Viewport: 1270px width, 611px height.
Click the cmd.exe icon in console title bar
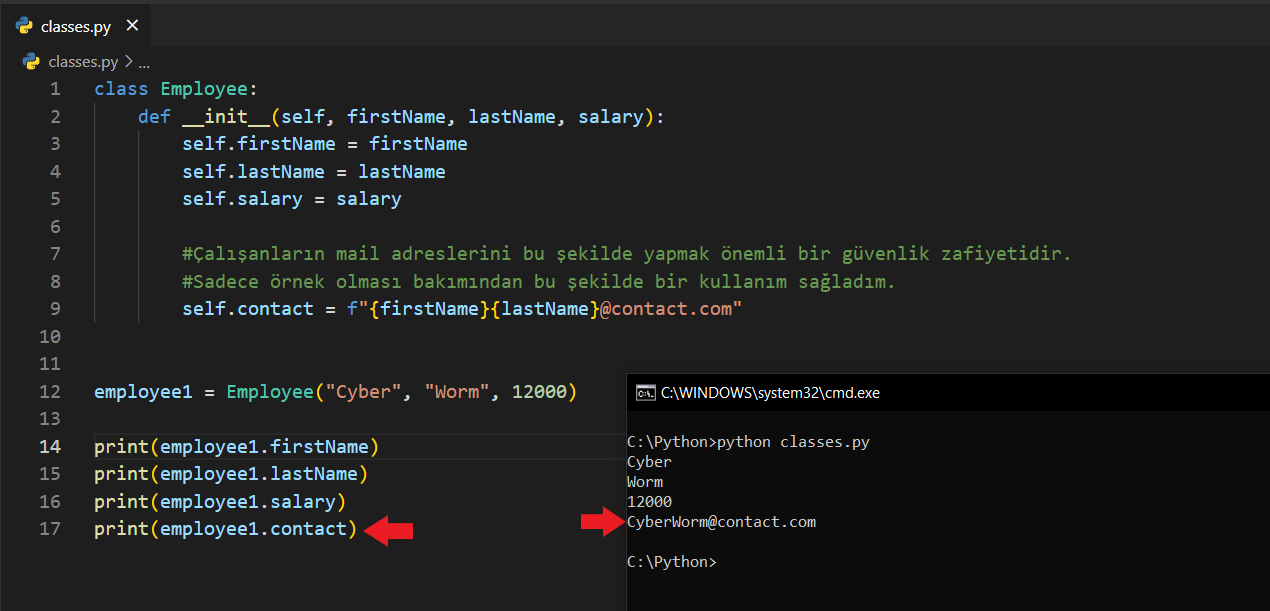click(x=645, y=393)
